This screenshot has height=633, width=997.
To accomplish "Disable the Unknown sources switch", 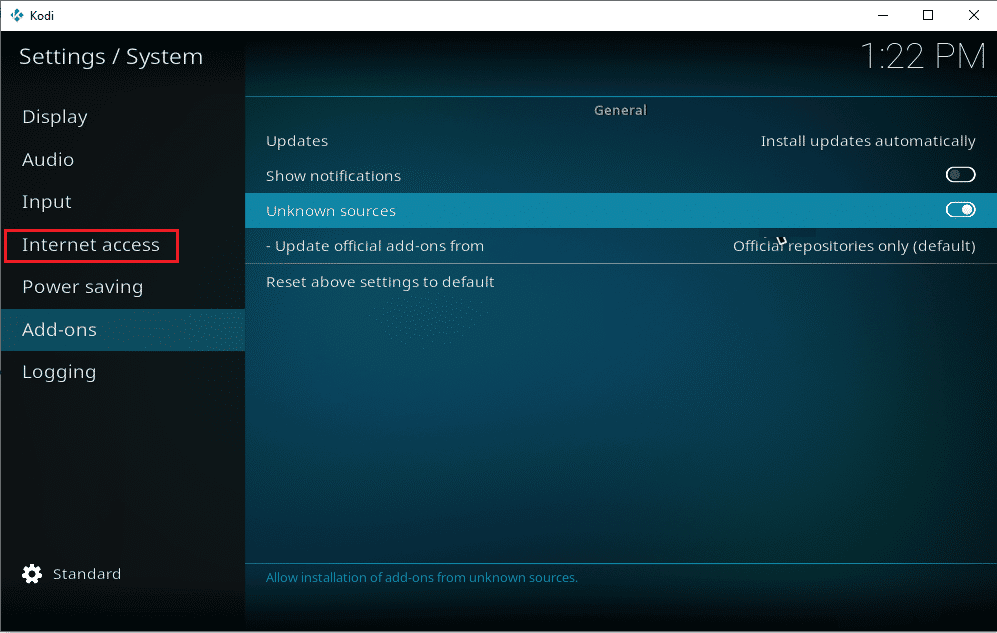I will (x=960, y=210).
